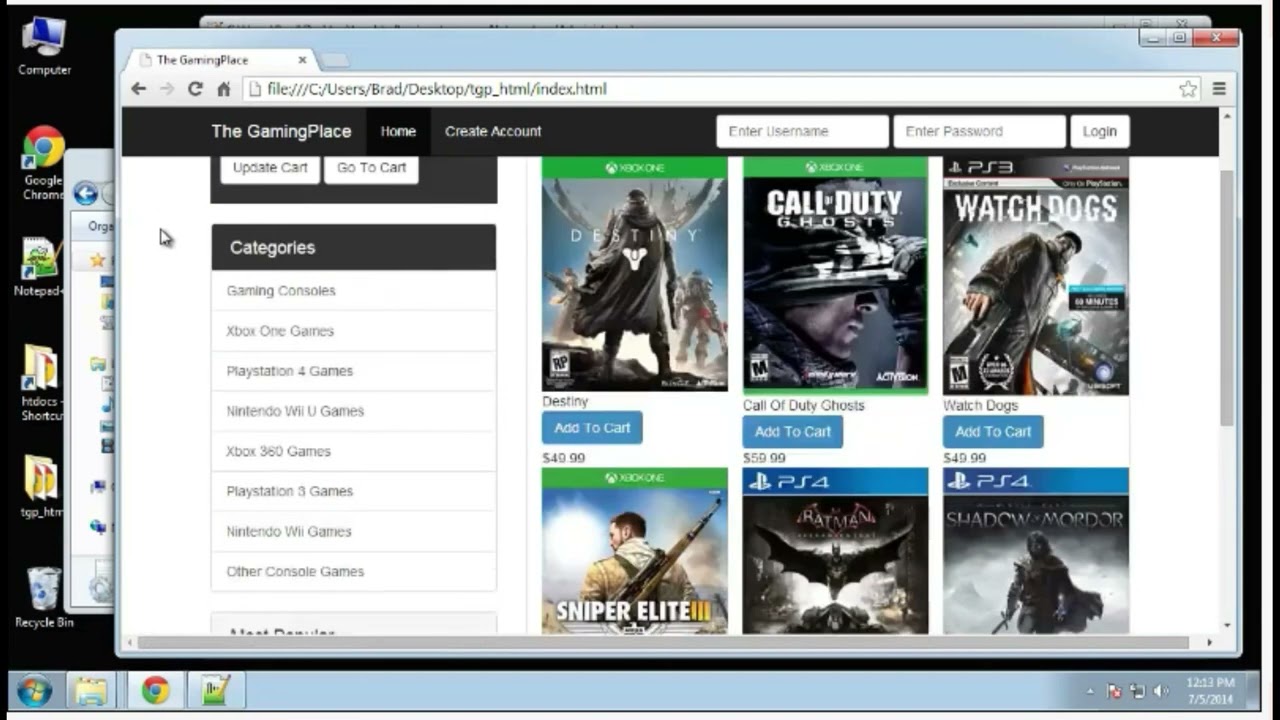Click the Destiny game cover
Viewport: 1280px width, 720px height.
(x=635, y=274)
